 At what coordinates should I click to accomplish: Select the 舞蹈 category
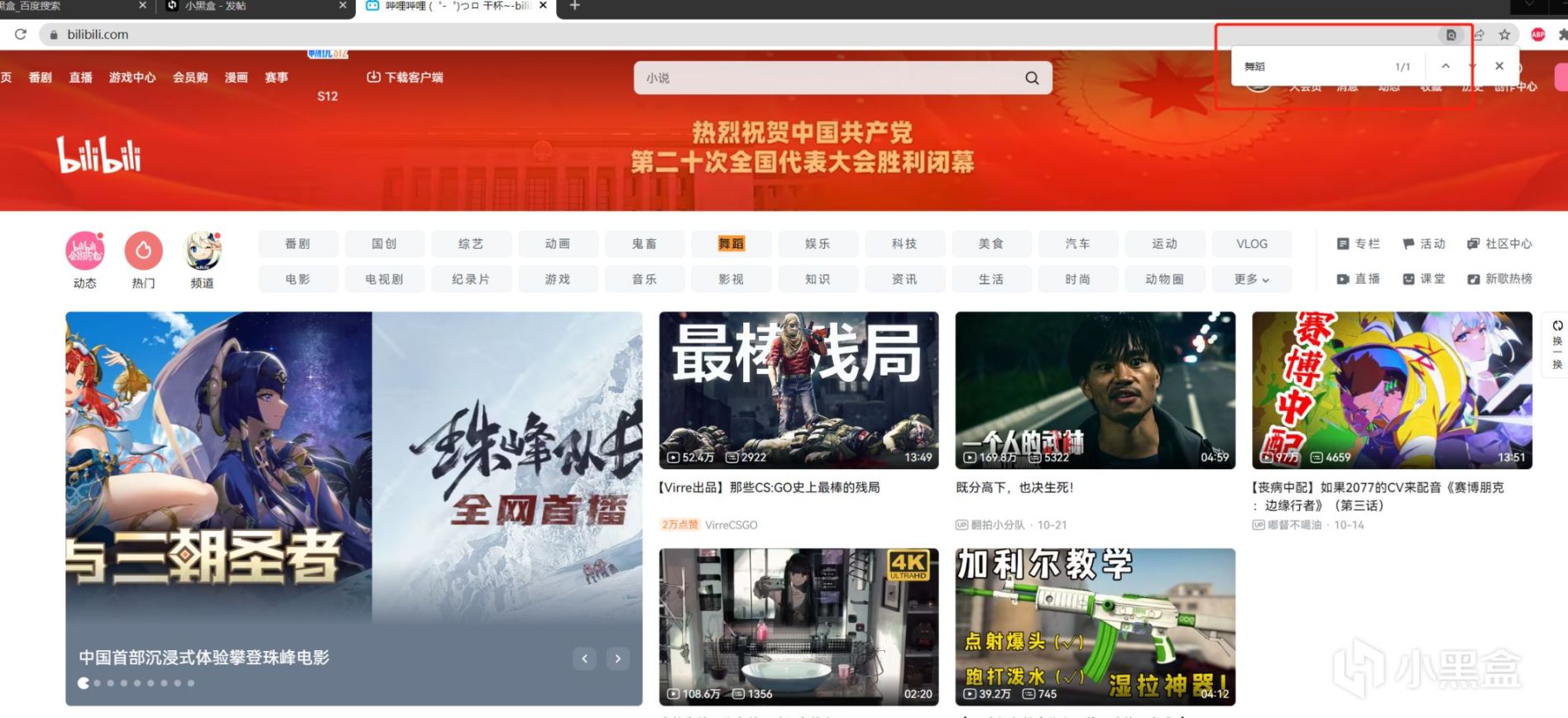tap(731, 244)
